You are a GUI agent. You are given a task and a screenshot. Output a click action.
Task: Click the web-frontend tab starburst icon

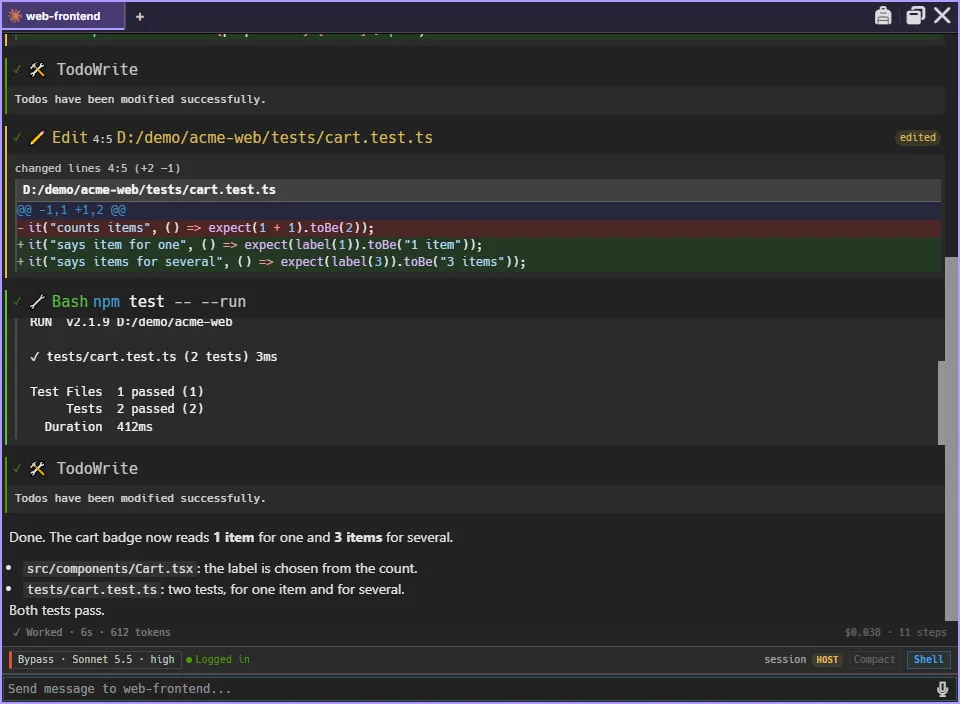(15, 16)
